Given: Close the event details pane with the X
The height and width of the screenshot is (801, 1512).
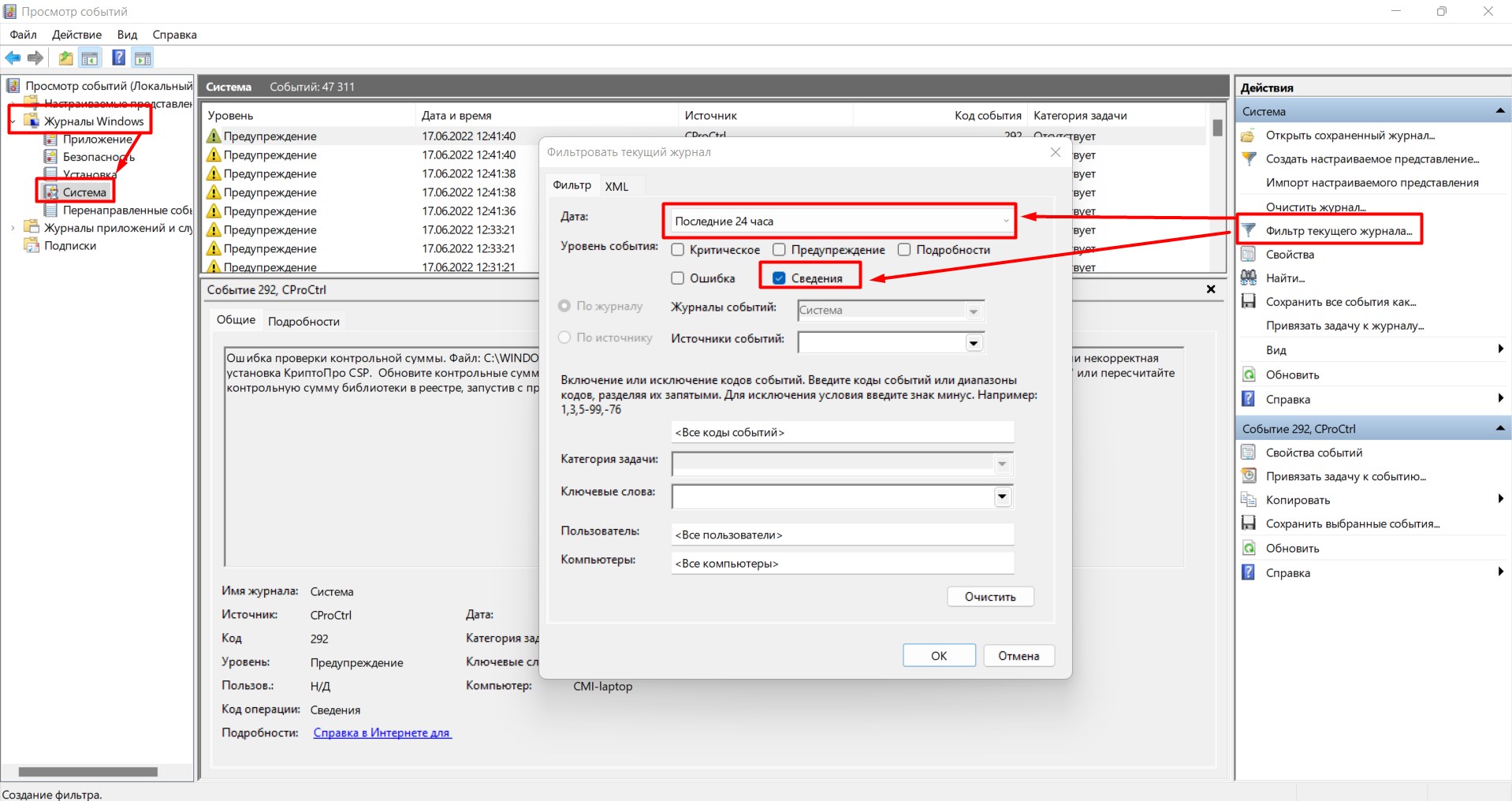Looking at the screenshot, I should tap(1211, 289).
